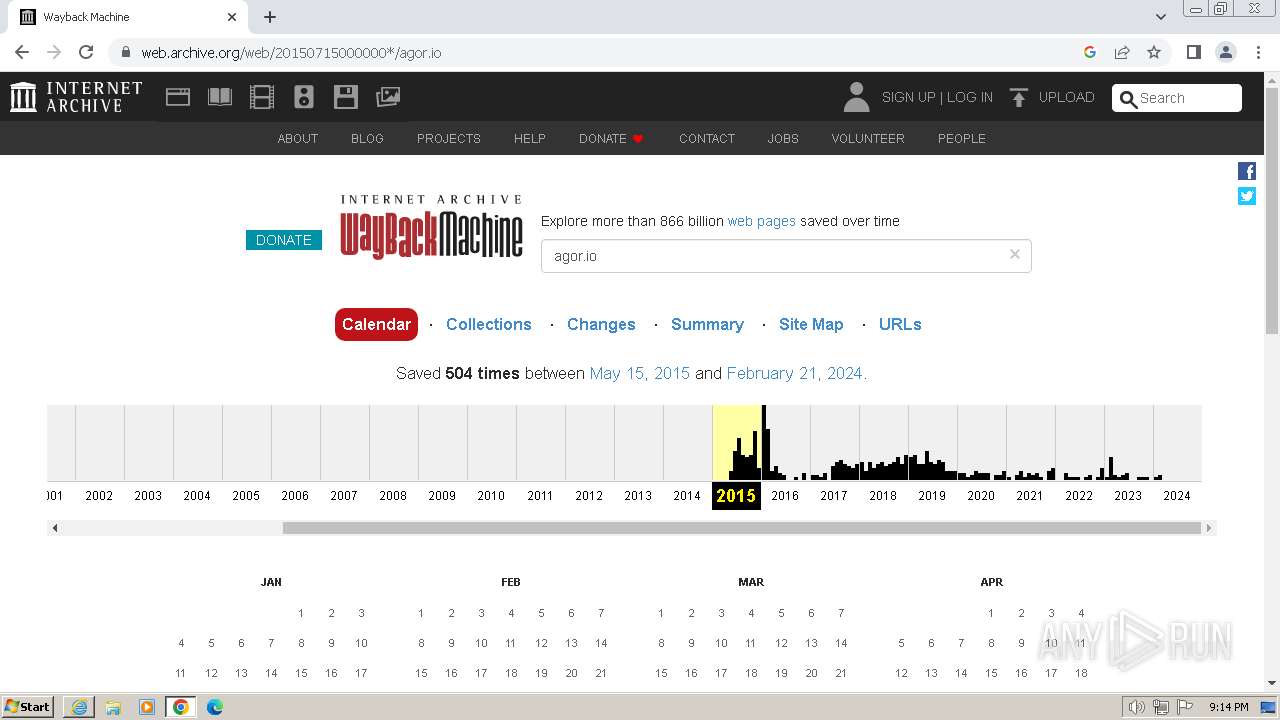1280x720 pixels.
Task: Switch to the Summary tab
Action: pyautogui.click(x=707, y=324)
